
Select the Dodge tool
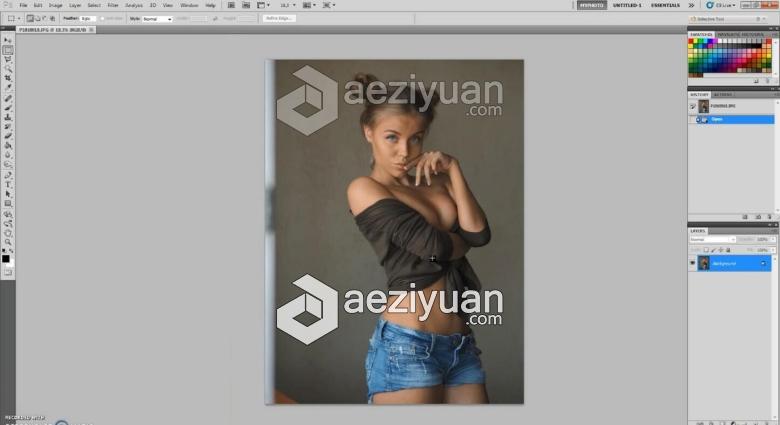point(7,164)
